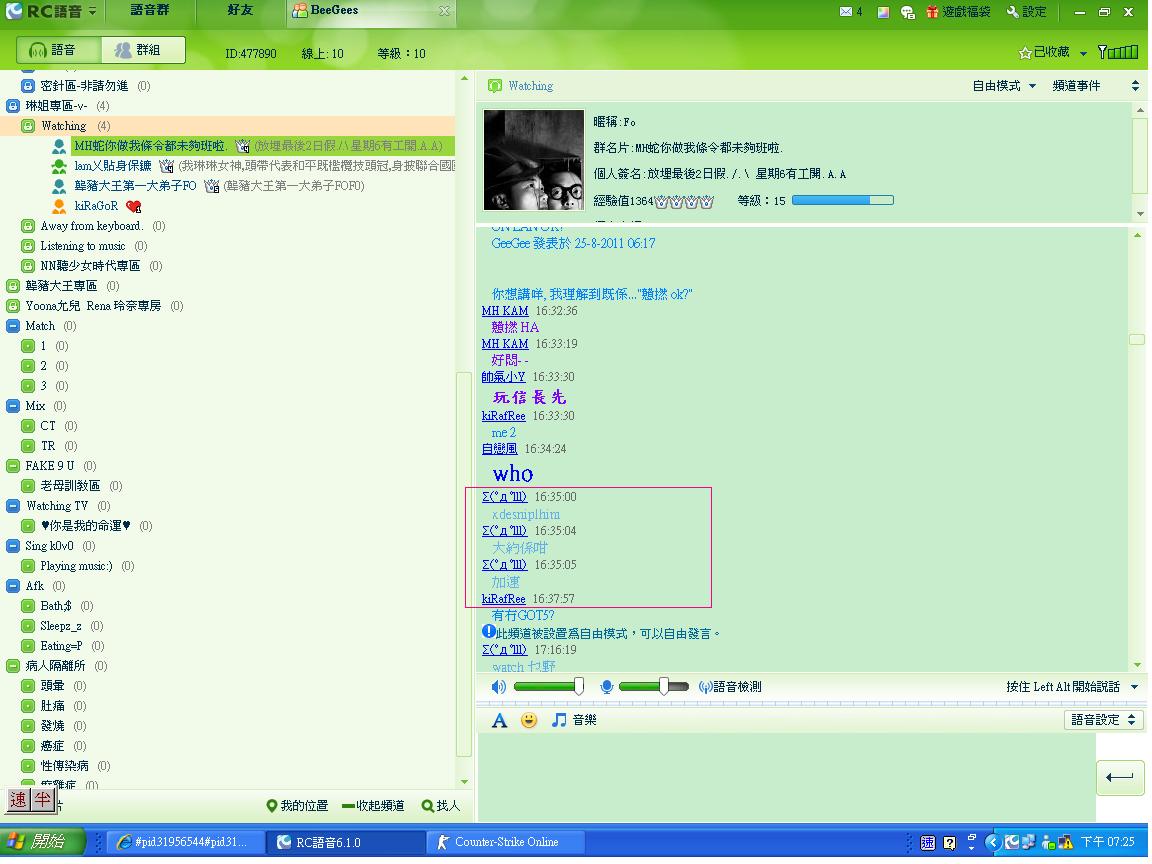Click the 語音檢測 voice test button
The image size is (1152, 864).
[729, 687]
